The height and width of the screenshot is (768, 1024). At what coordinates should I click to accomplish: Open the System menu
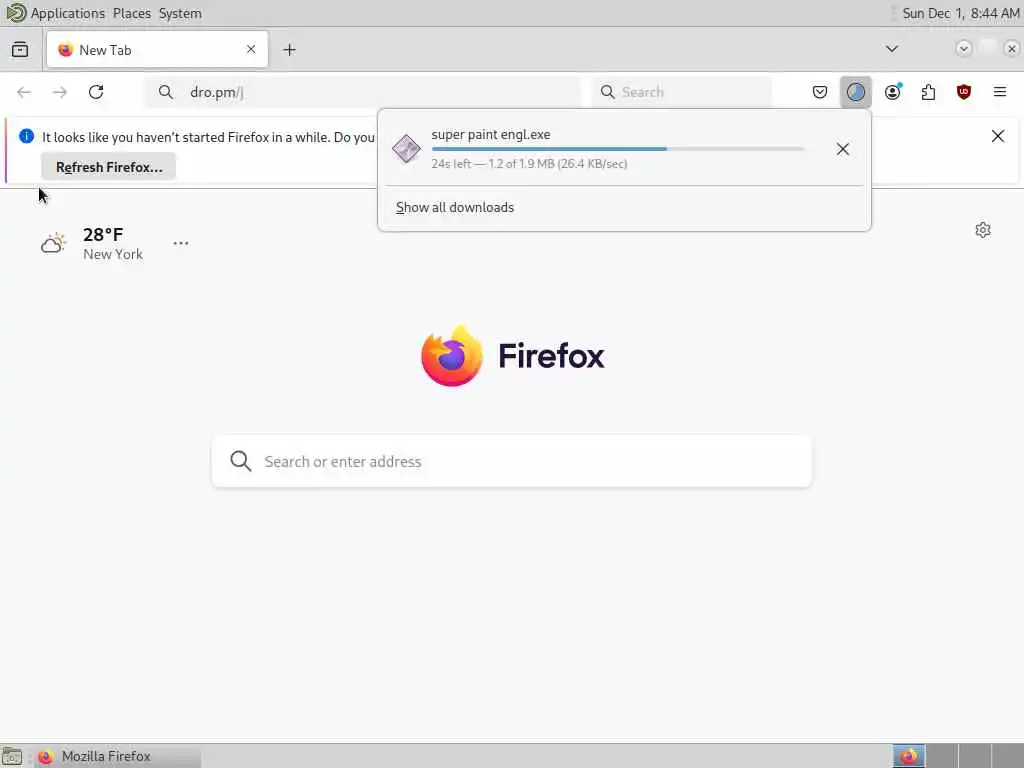point(180,13)
